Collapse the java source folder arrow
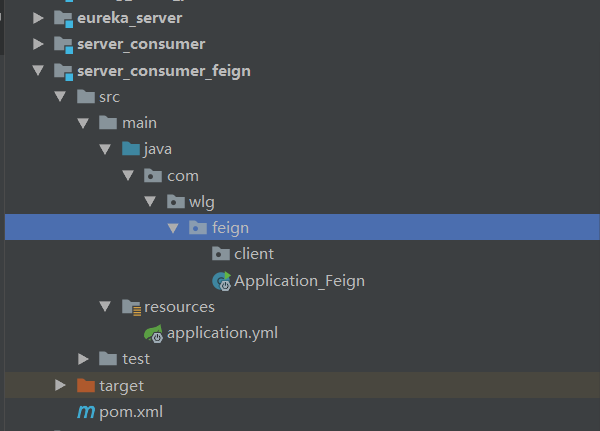This screenshot has height=431, width=600. pos(105,149)
